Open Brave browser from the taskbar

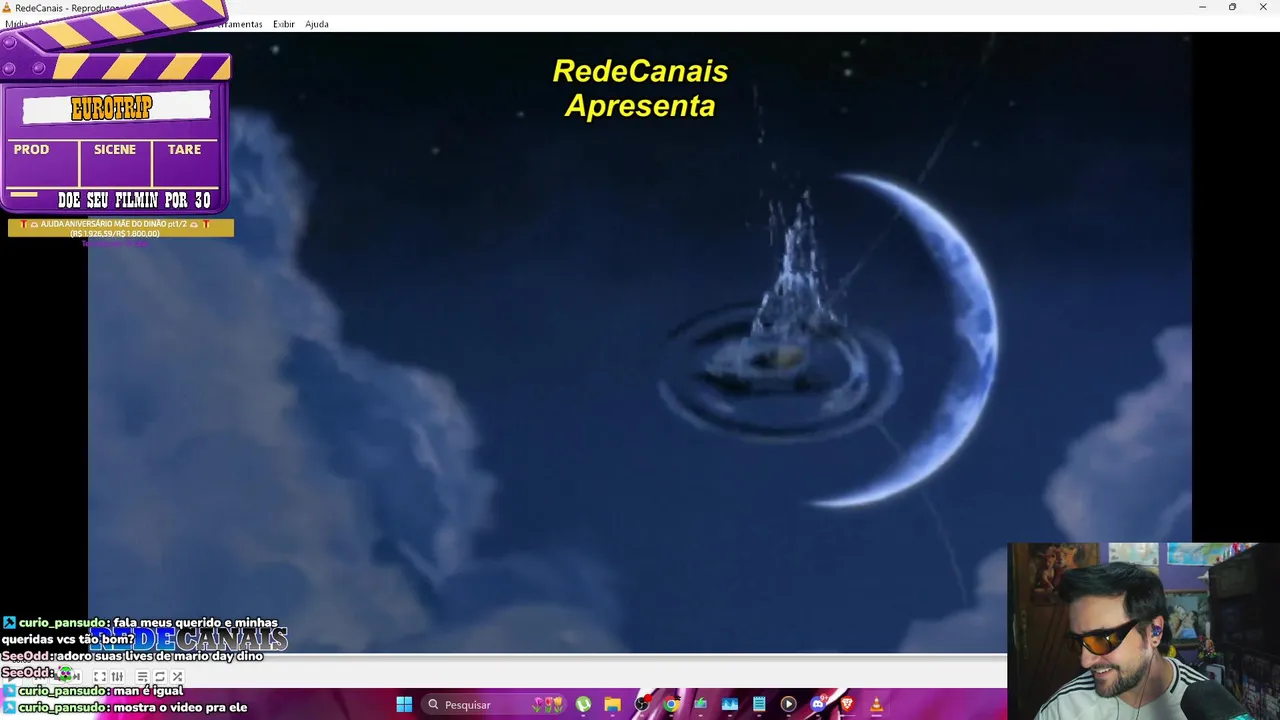click(x=847, y=705)
